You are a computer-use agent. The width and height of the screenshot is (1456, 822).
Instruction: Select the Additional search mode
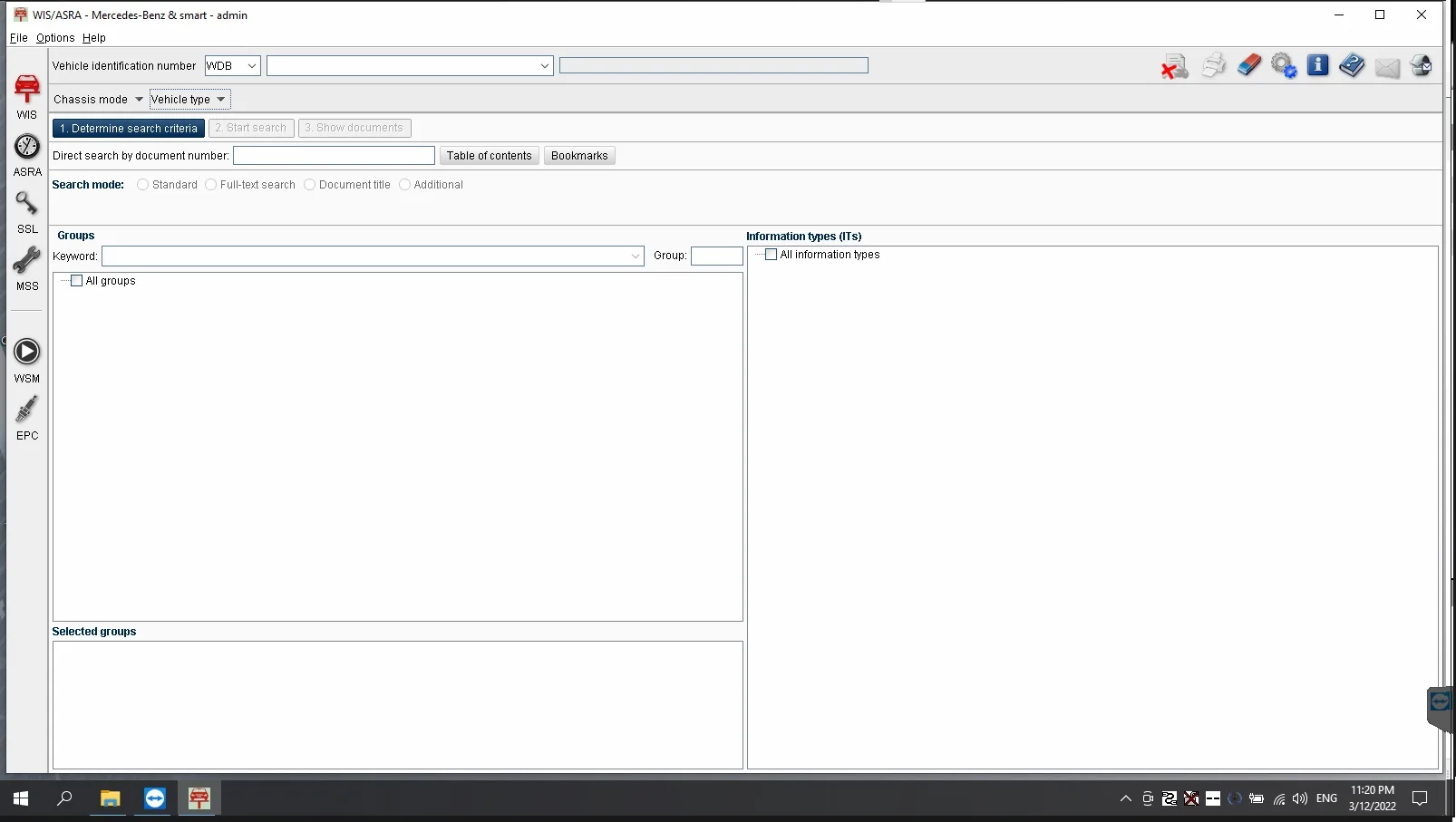pyautogui.click(x=405, y=185)
